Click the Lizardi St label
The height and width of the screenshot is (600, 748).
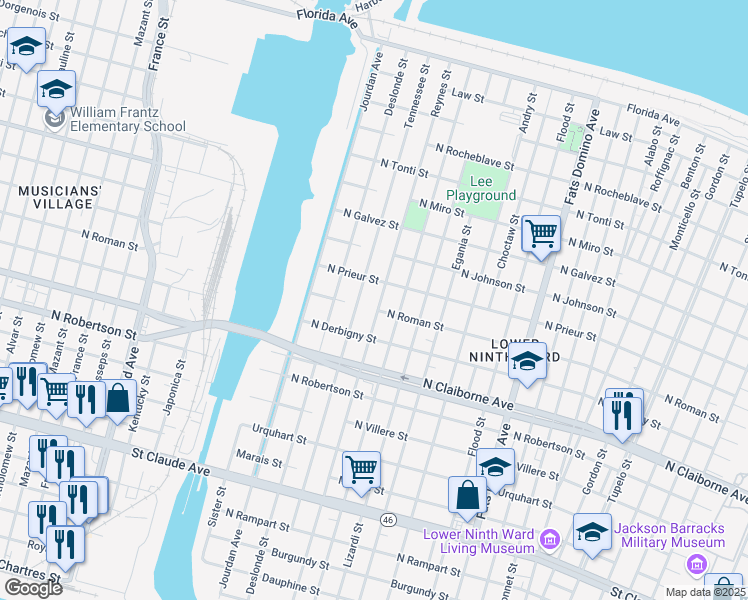(x=353, y=545)
